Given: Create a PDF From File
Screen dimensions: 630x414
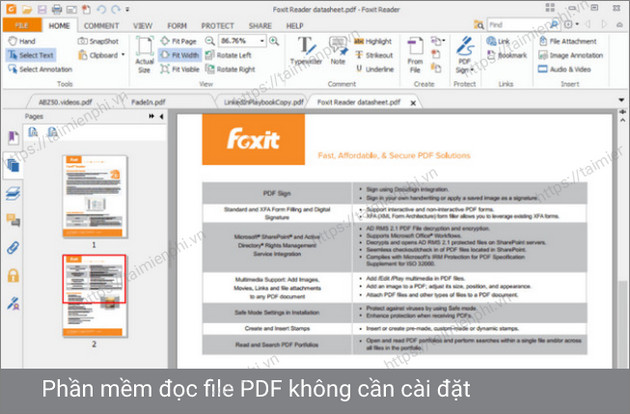Looking at the screenshot, I should 415,55.
